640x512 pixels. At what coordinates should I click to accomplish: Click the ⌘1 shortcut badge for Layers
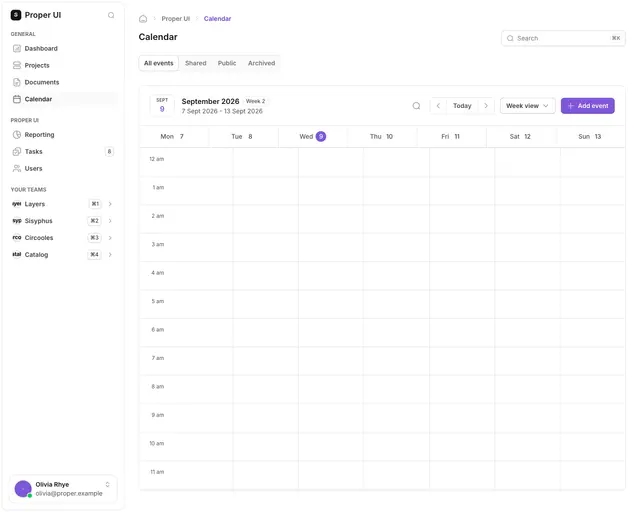pyautogui.click(x=95, y=204)
